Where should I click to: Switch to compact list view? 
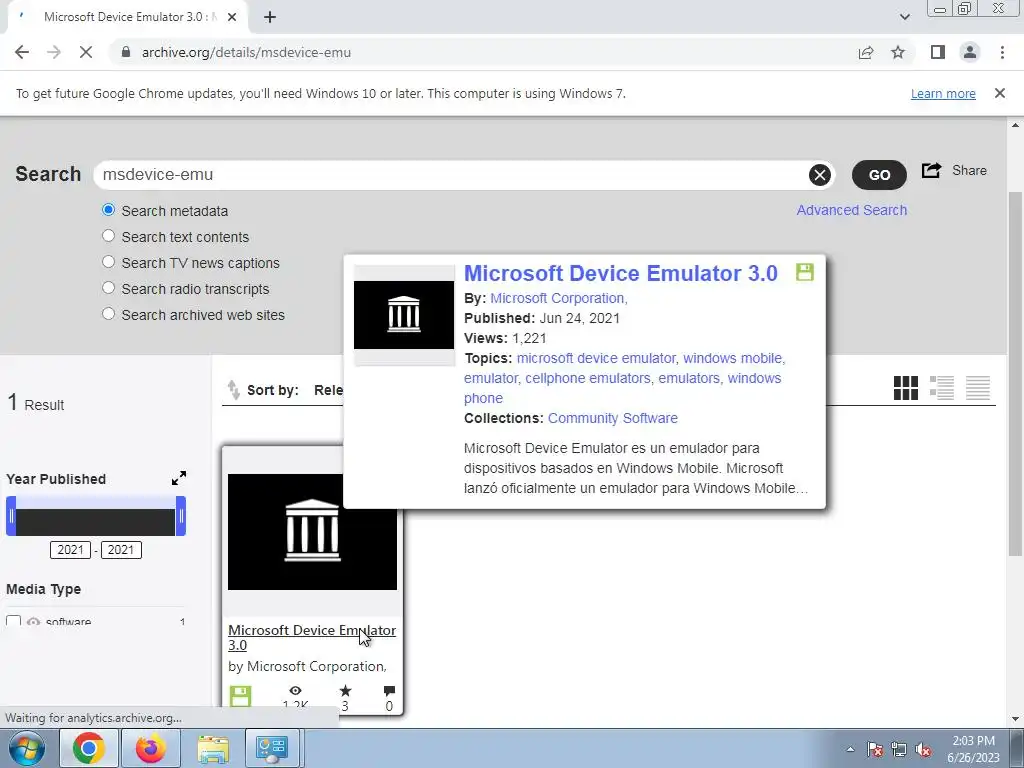[978, 388]
